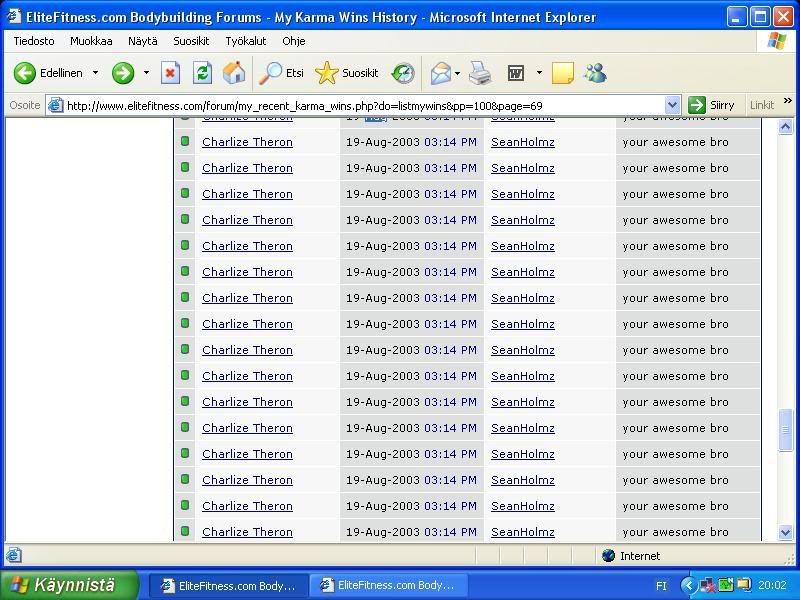Expand the mail button dropdown arrow
This screenshot has width=800, height=600.
pos(457,73)
